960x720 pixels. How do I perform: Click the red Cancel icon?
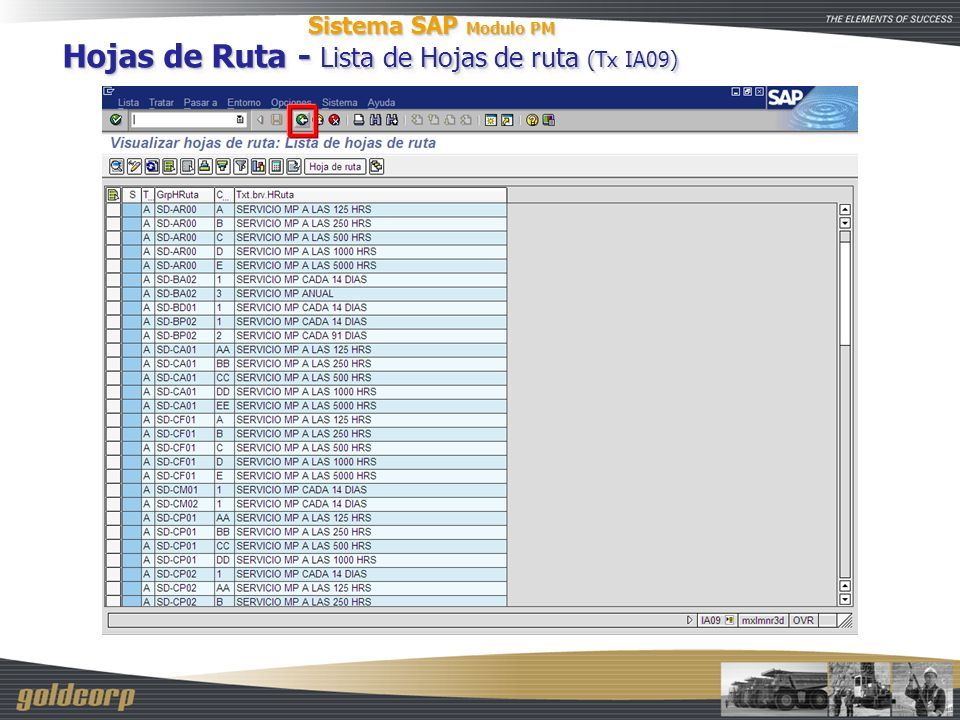(334, 120)
